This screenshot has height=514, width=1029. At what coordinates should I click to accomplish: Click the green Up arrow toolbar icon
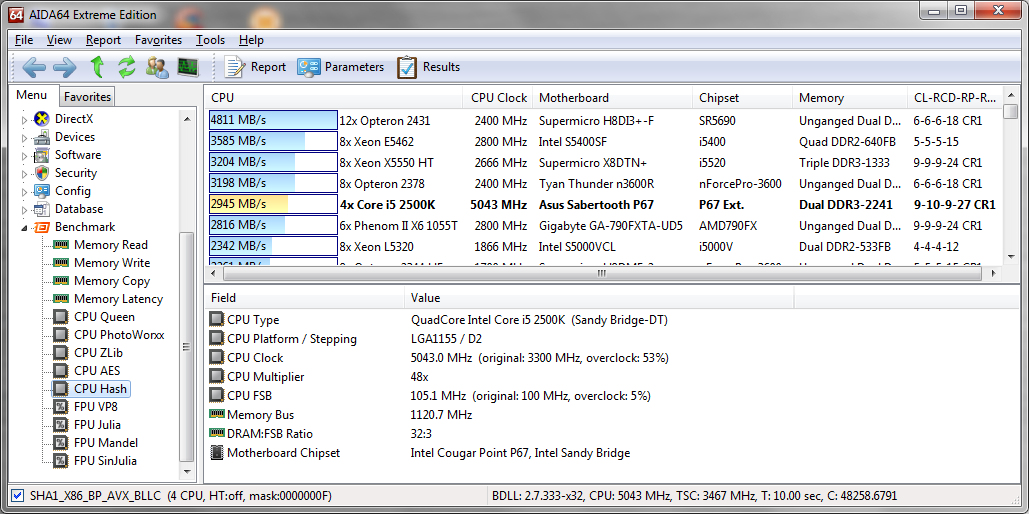(97, 67)
